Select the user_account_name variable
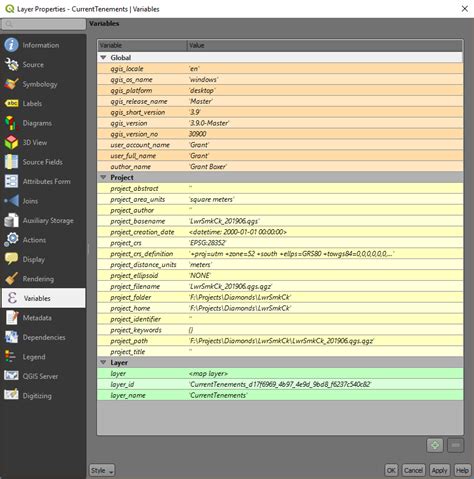474x479 pixels. click(280, 145)
